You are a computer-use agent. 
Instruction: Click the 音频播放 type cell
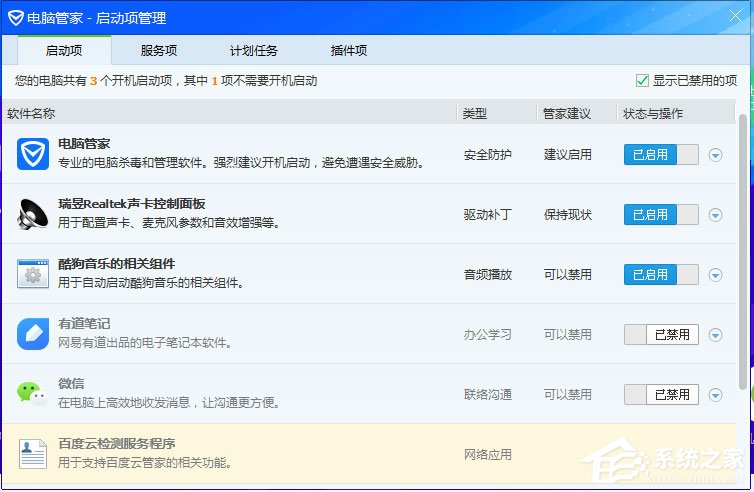tap(488, 275)
